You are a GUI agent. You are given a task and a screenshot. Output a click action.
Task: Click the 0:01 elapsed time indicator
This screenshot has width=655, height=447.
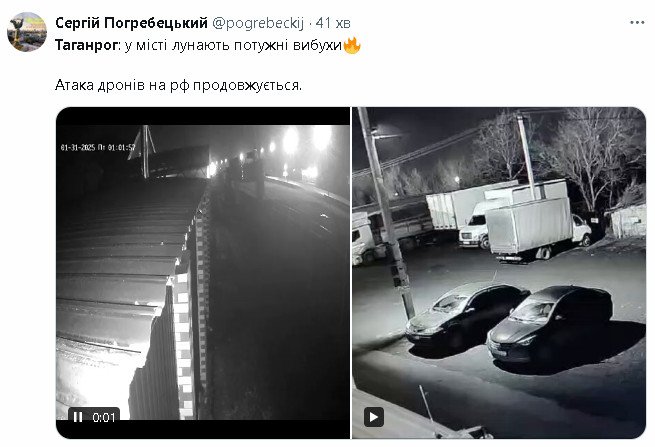pyautogui.click(x=104, y=417)
